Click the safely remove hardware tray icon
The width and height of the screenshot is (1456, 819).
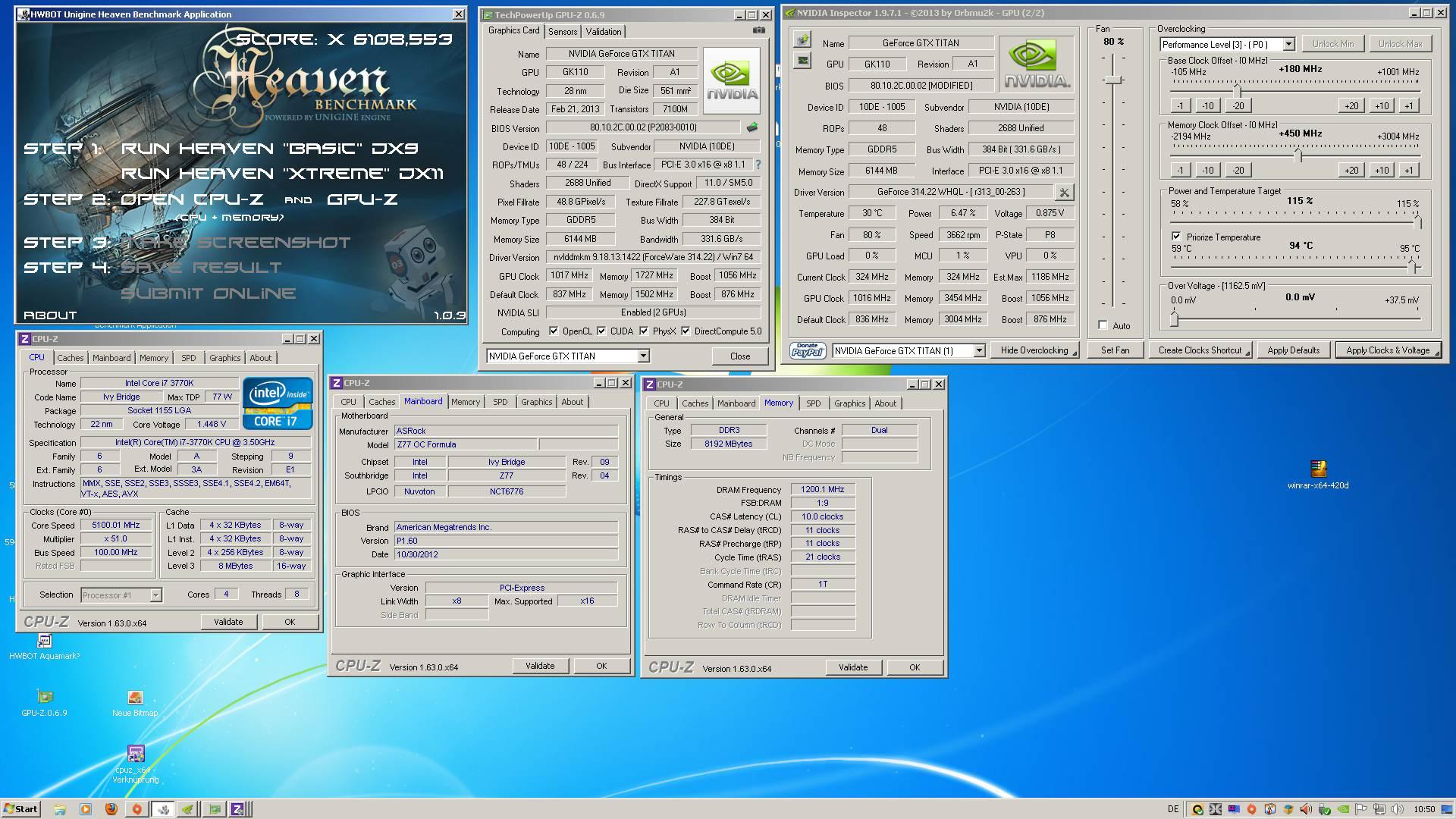tap(1324, 809)
